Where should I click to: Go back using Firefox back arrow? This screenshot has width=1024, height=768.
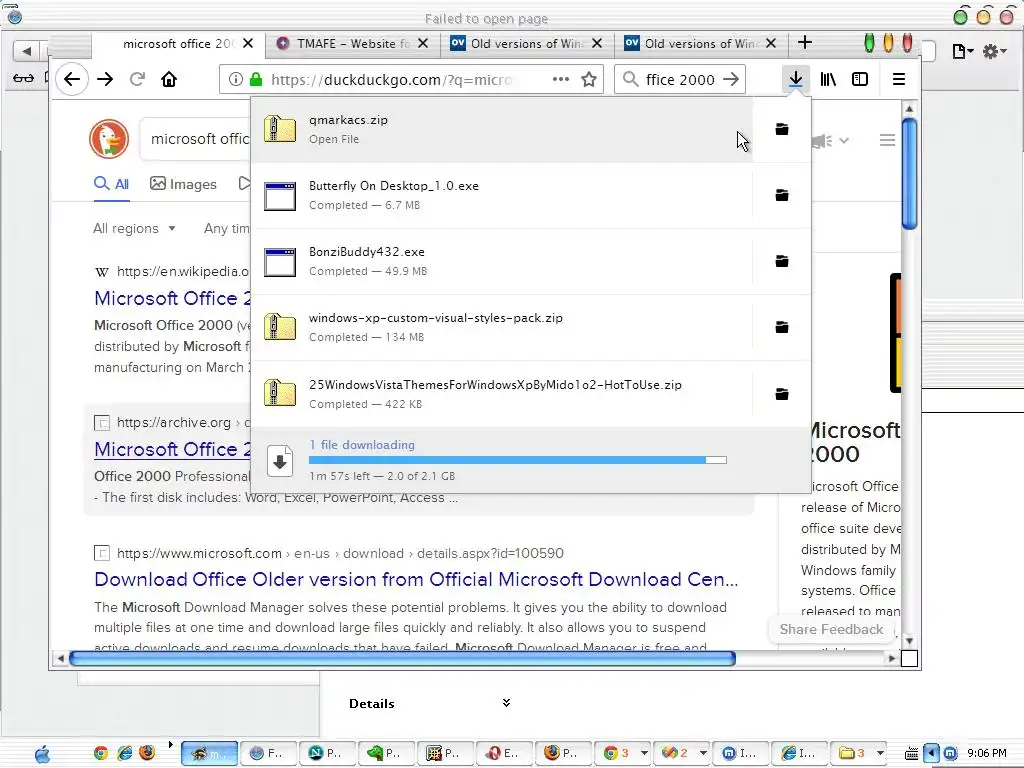tap(72, 80)
